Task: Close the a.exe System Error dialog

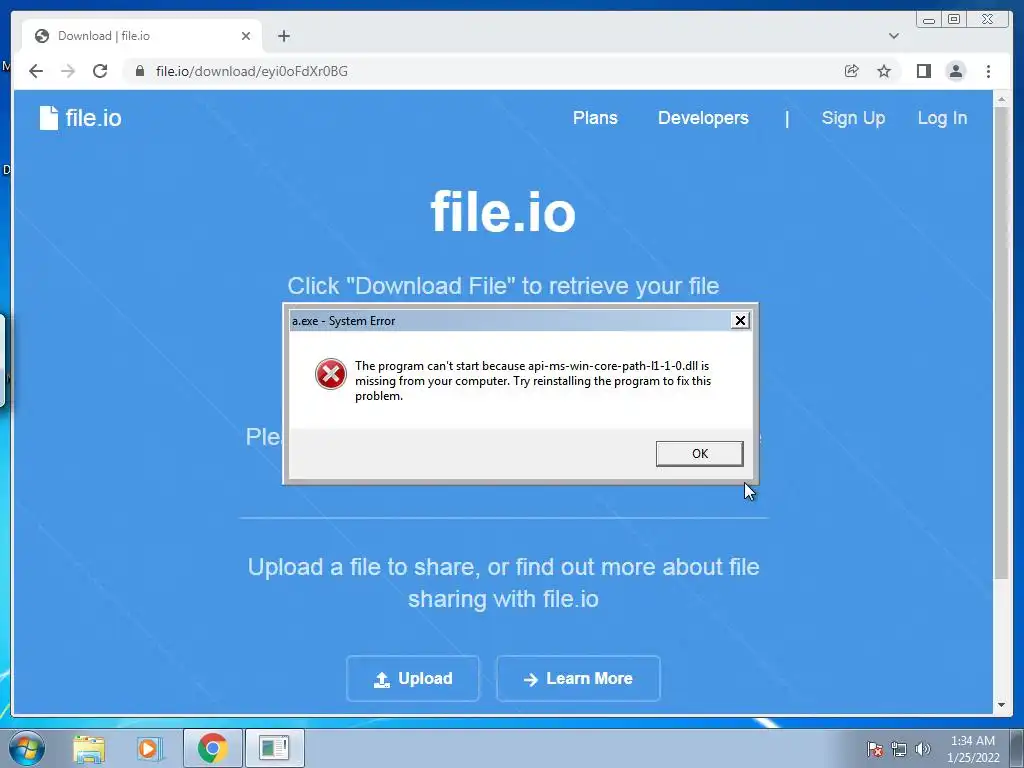Action: point(740,321)
